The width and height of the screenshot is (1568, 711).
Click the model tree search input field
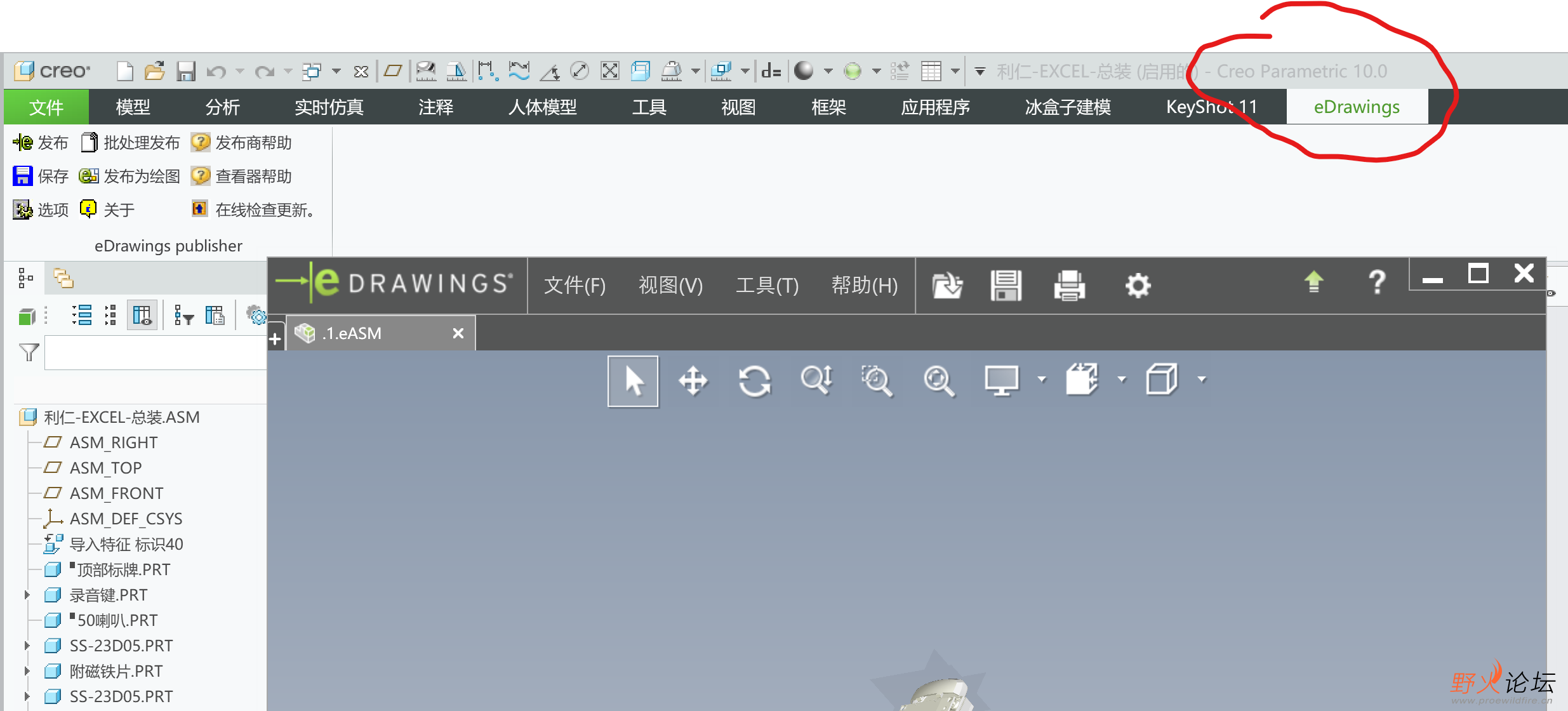pos(156,352)
